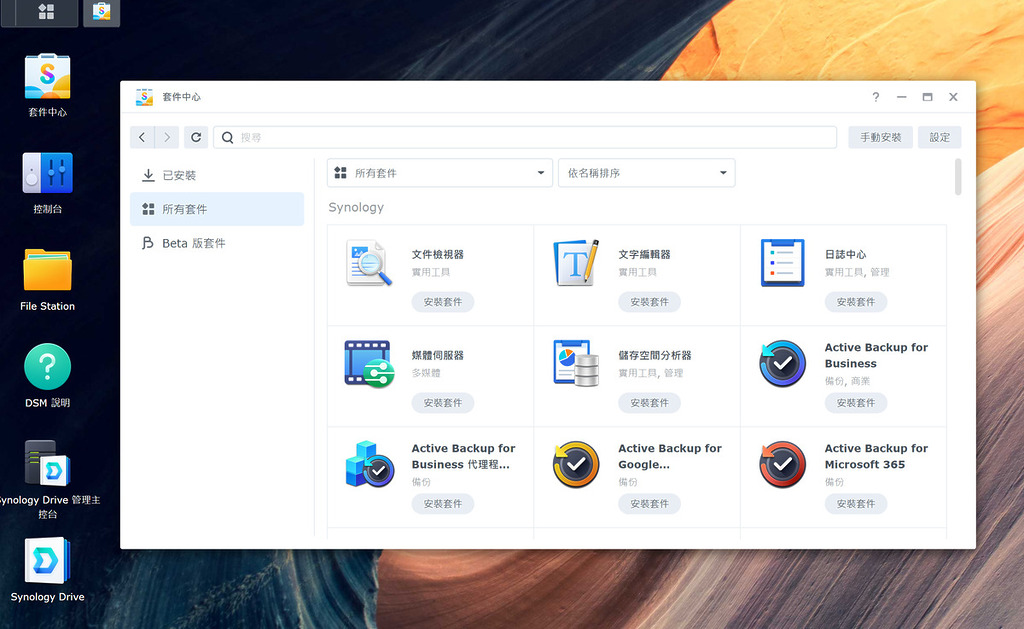Launch Synology Drive from the desktop
Viewport: 1024px width, 629px height.
(47, 560)
